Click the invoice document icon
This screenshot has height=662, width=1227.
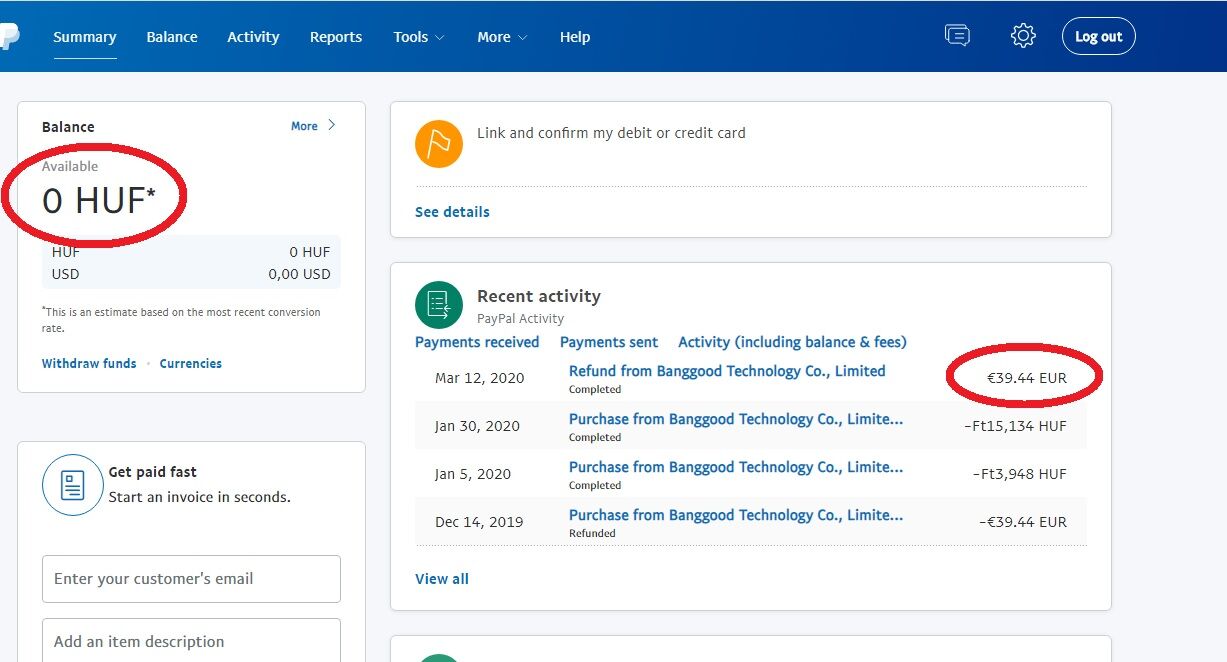(x=73, y=485)
